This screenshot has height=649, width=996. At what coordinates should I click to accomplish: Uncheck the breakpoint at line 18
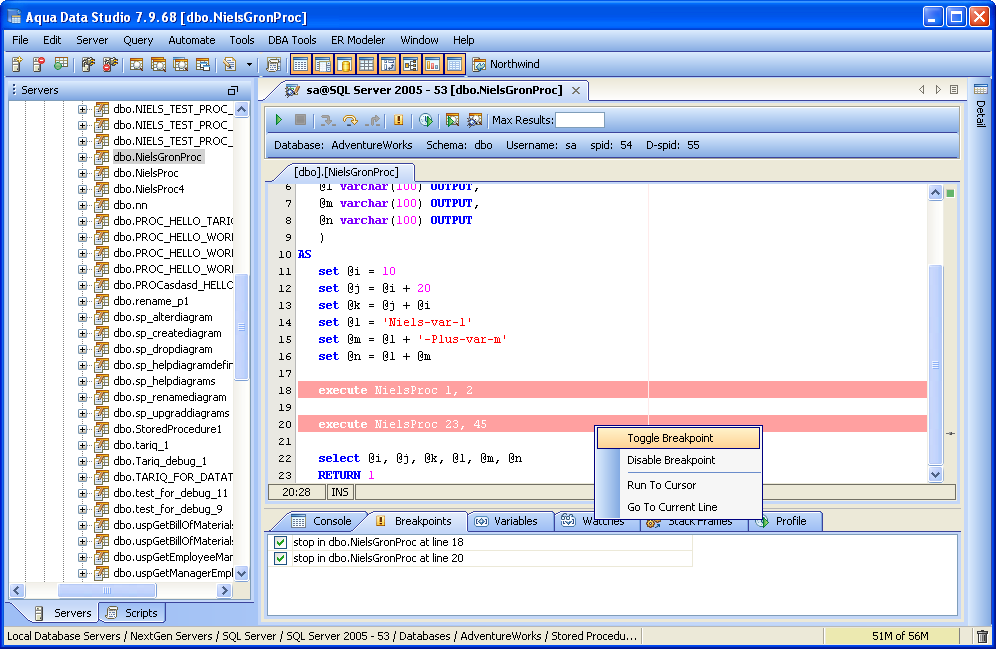point(280,542)
